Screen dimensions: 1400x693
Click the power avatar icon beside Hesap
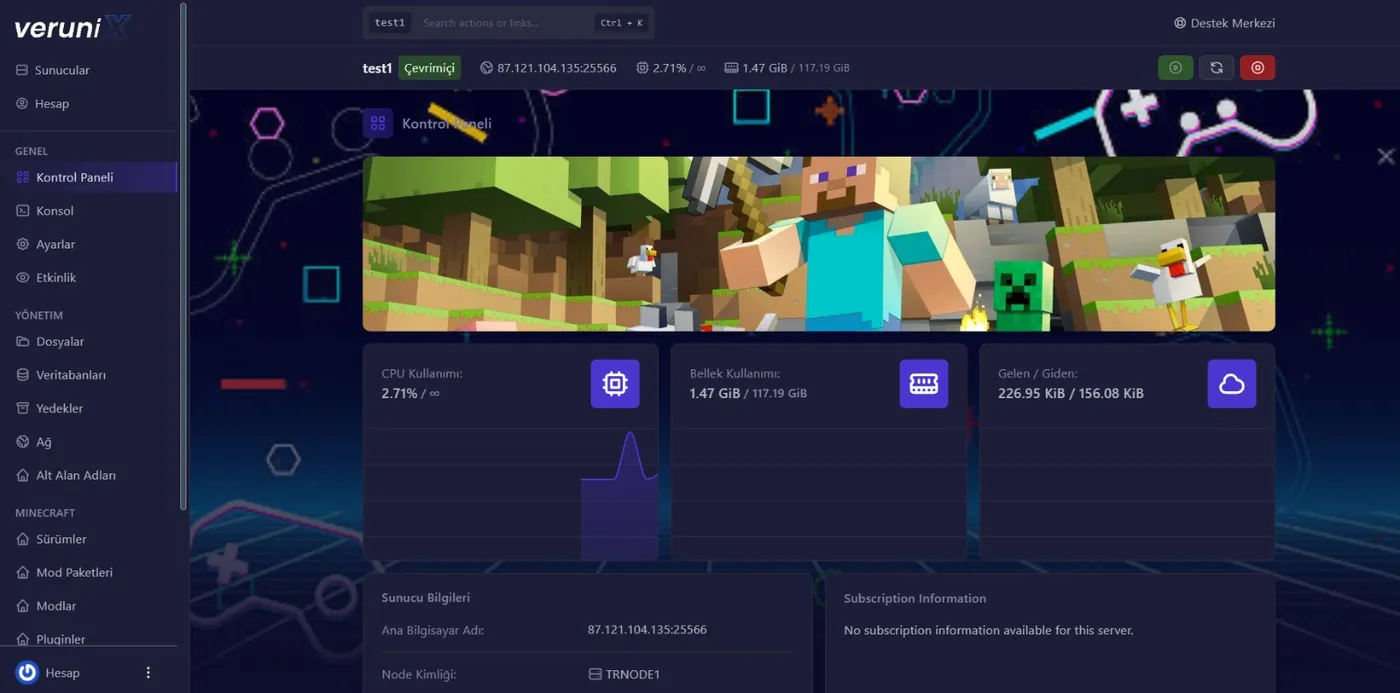(x=27, y=673)
